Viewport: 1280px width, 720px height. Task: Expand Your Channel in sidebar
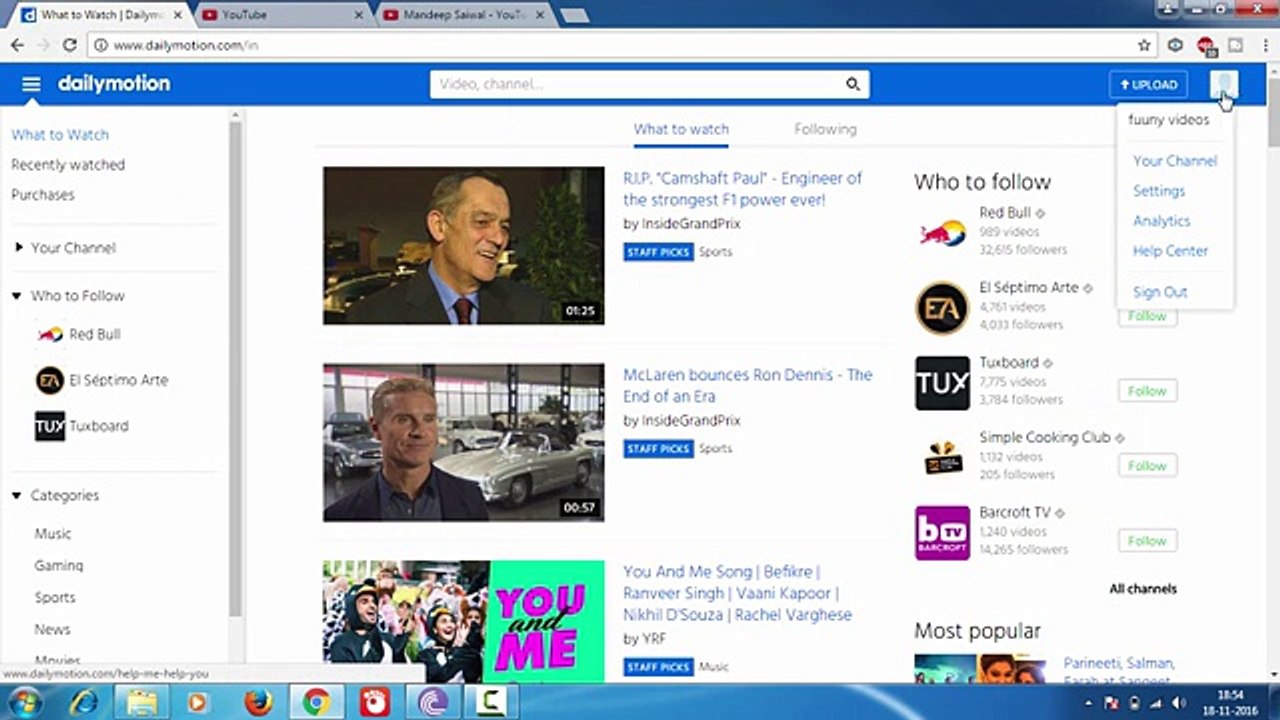[x=17, y=248]
